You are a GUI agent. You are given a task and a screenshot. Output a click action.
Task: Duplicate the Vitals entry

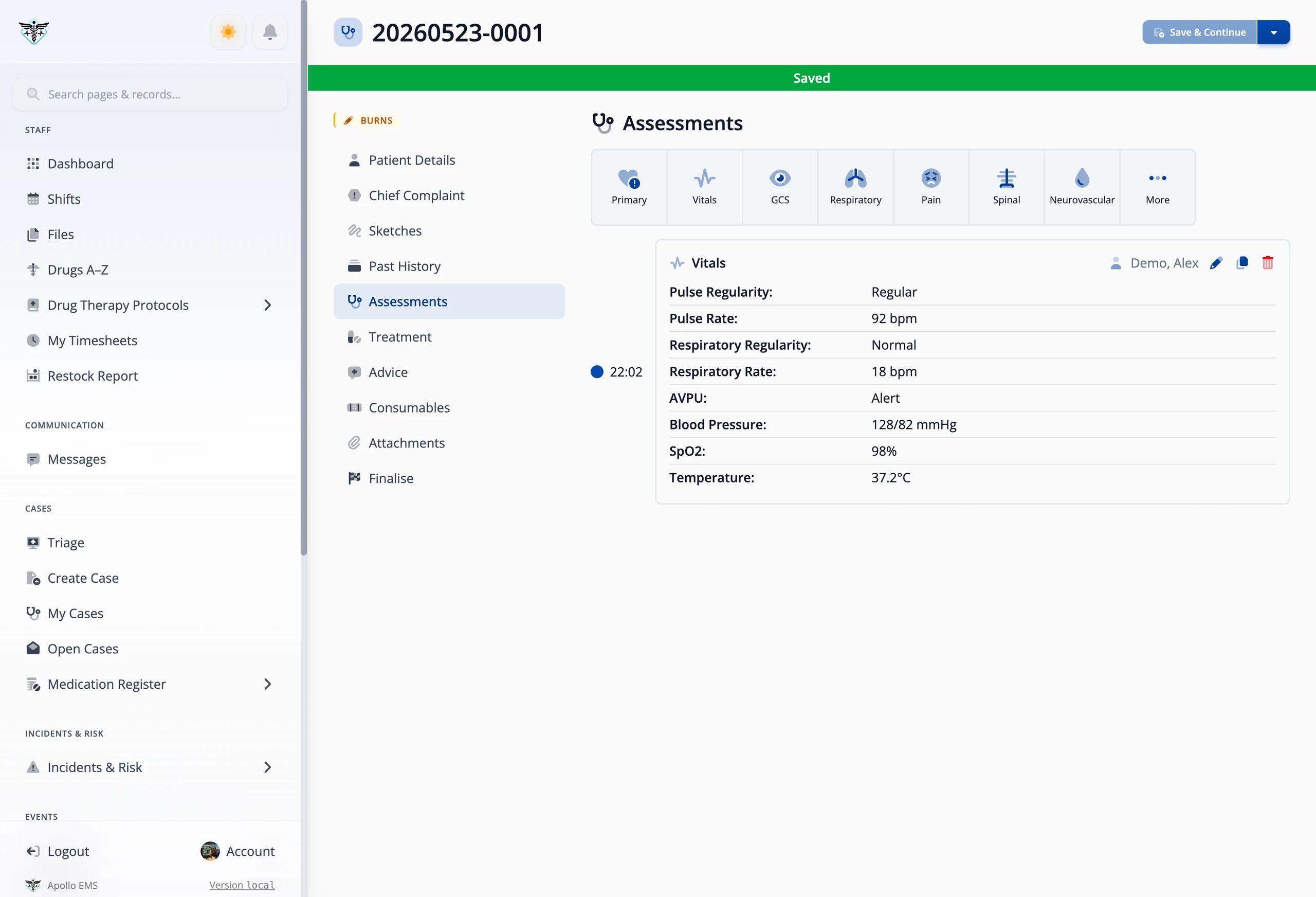click(x=1242, y=263)
